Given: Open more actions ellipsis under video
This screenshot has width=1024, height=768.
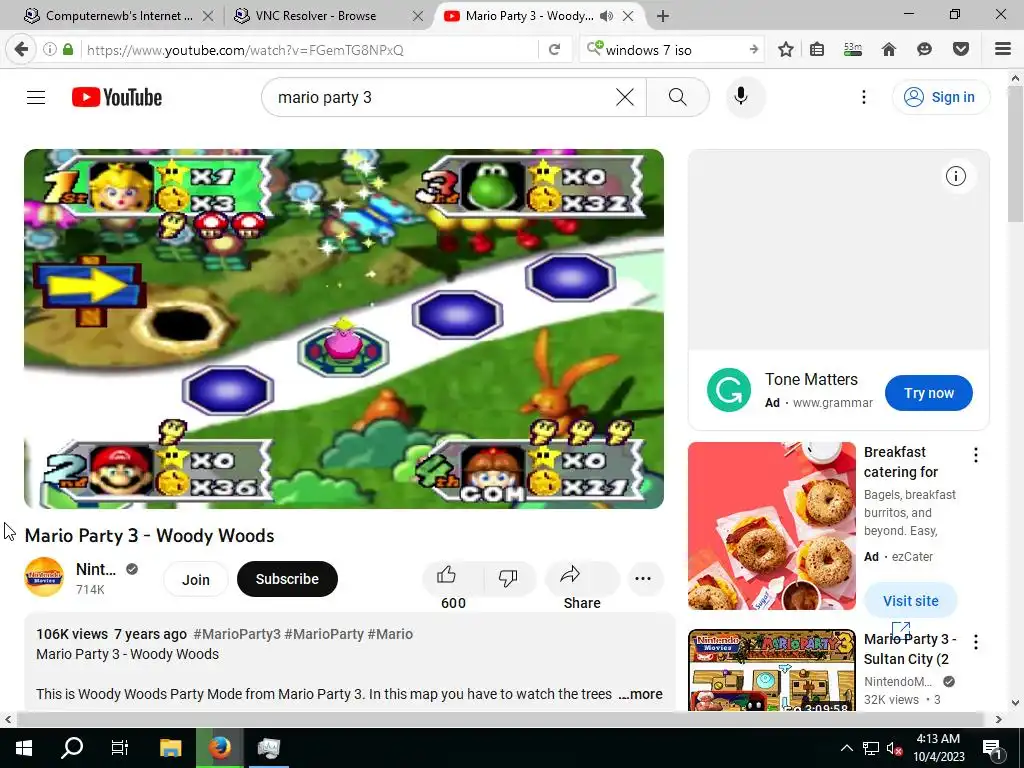Looking at the screenshot, I should tap(643, 579).
